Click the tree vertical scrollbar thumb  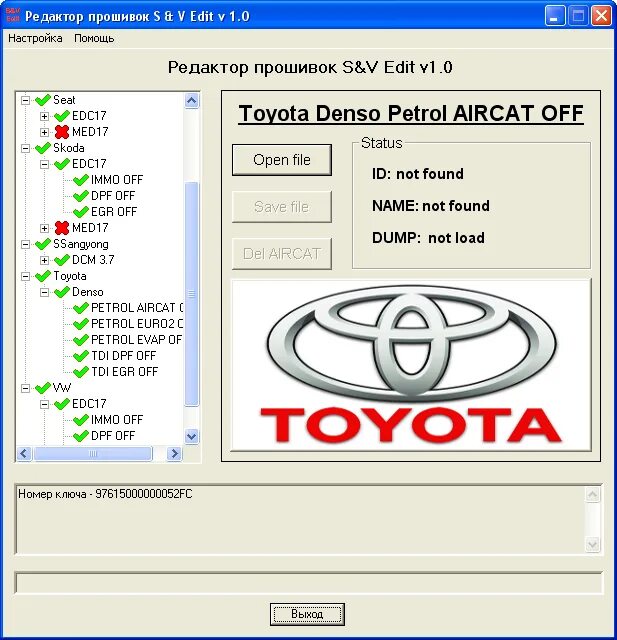192,294
